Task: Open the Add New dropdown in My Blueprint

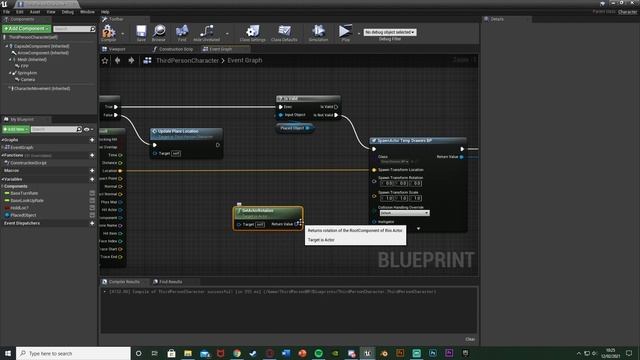Action: pos(16,129)
